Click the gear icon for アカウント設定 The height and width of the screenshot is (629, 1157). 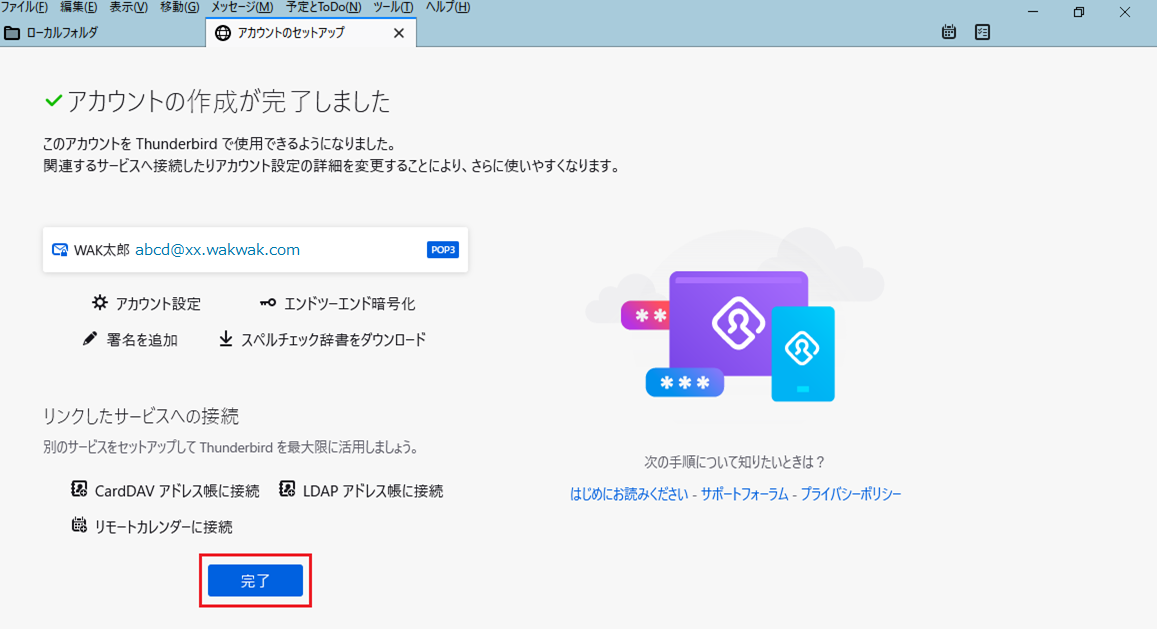100,302
